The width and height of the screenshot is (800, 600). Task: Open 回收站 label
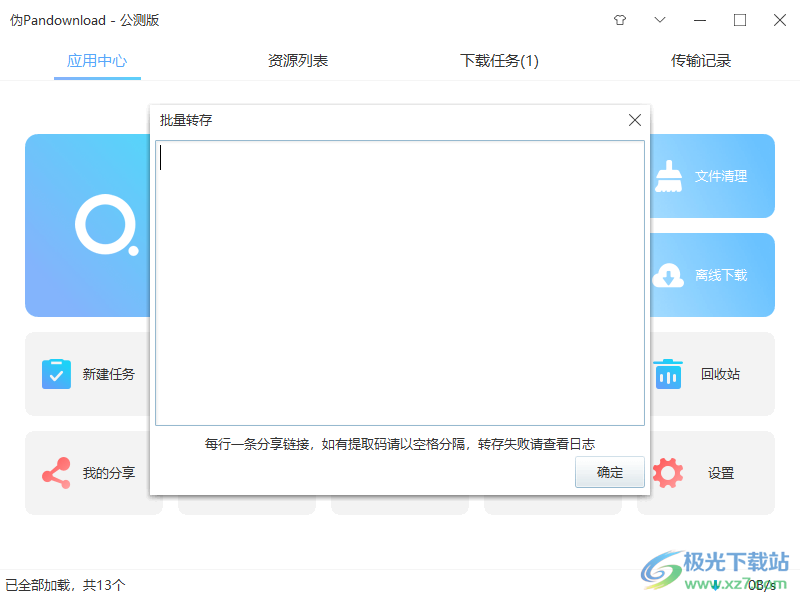pos(720,374)
